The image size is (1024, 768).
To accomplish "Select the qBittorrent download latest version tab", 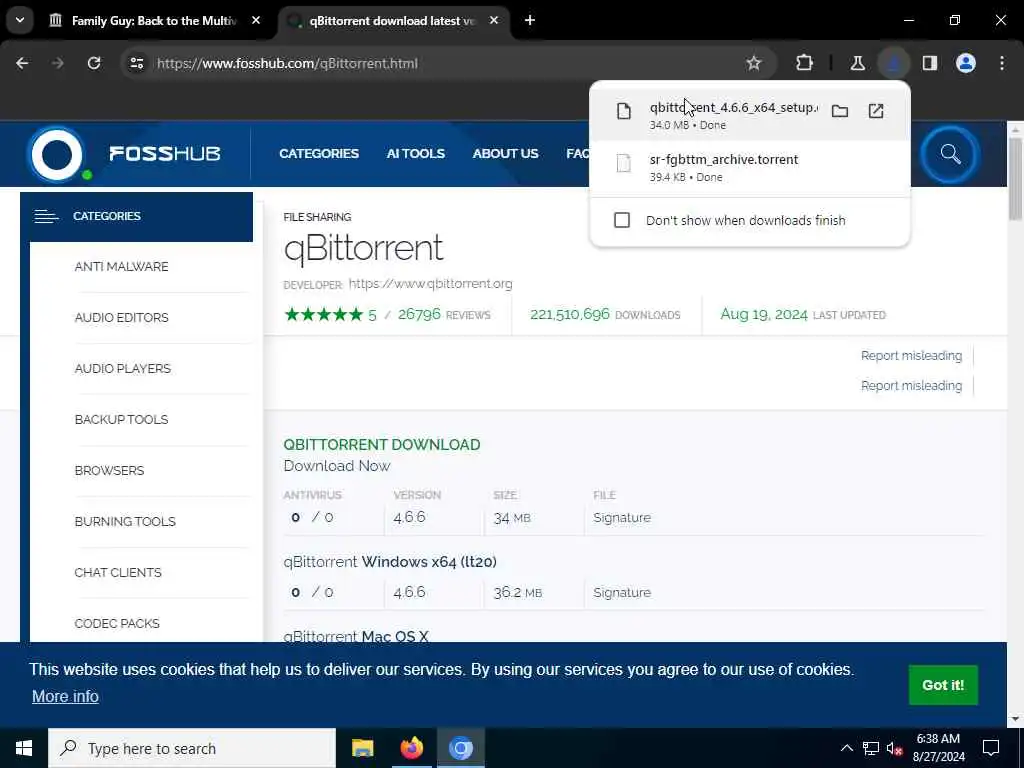I will pos(392,21).
